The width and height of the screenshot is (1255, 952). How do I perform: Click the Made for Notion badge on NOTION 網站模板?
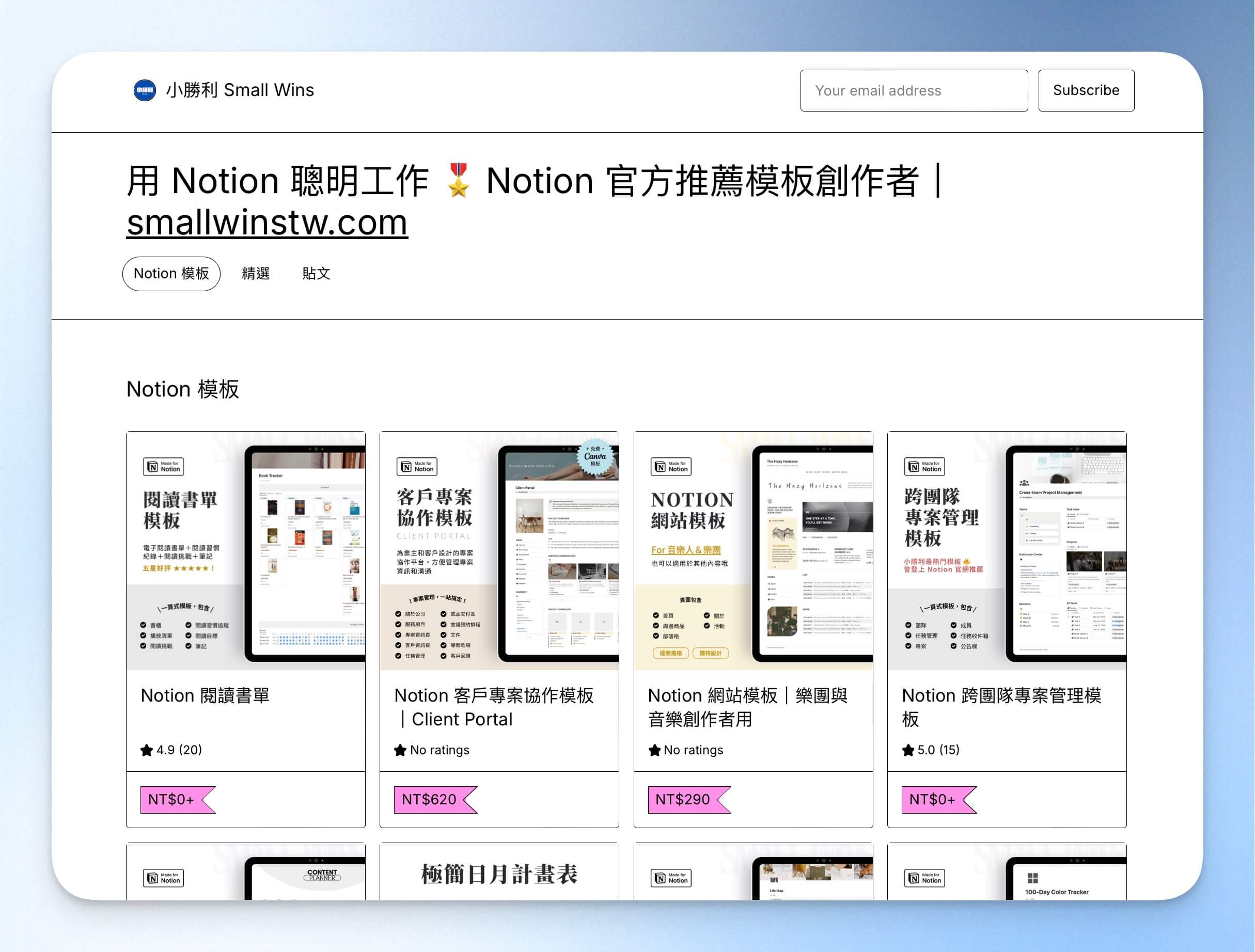point(671,467)
